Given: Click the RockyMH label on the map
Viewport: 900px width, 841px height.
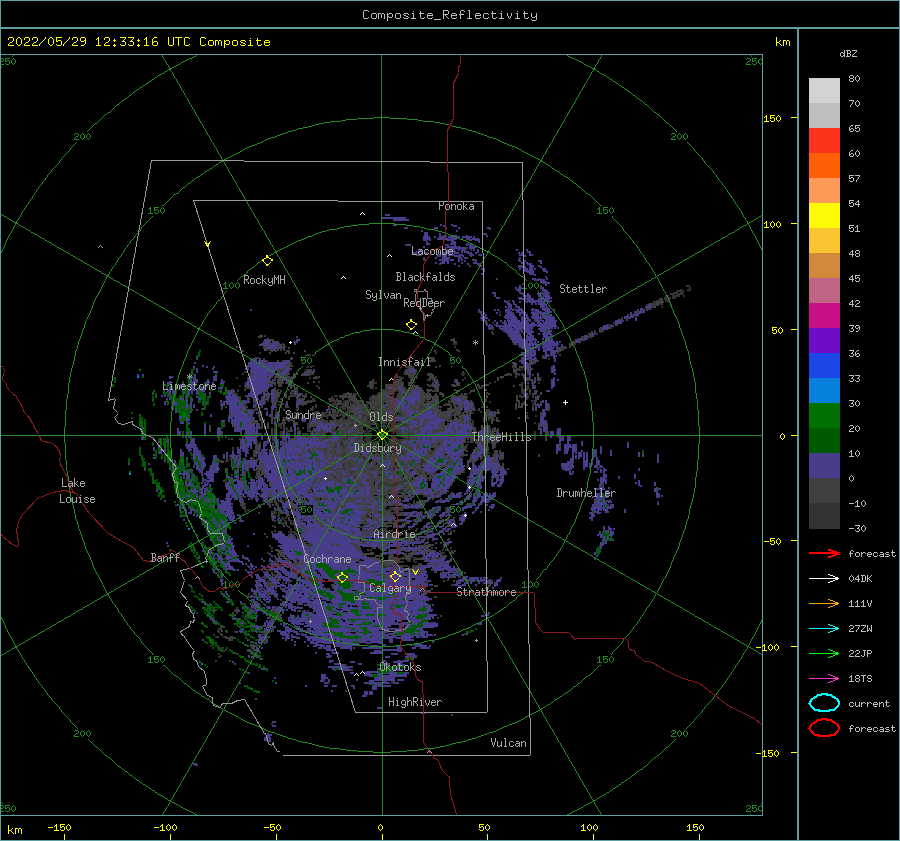Looking at the screenshot, I should pyautogui.click(x=264, y=280).
